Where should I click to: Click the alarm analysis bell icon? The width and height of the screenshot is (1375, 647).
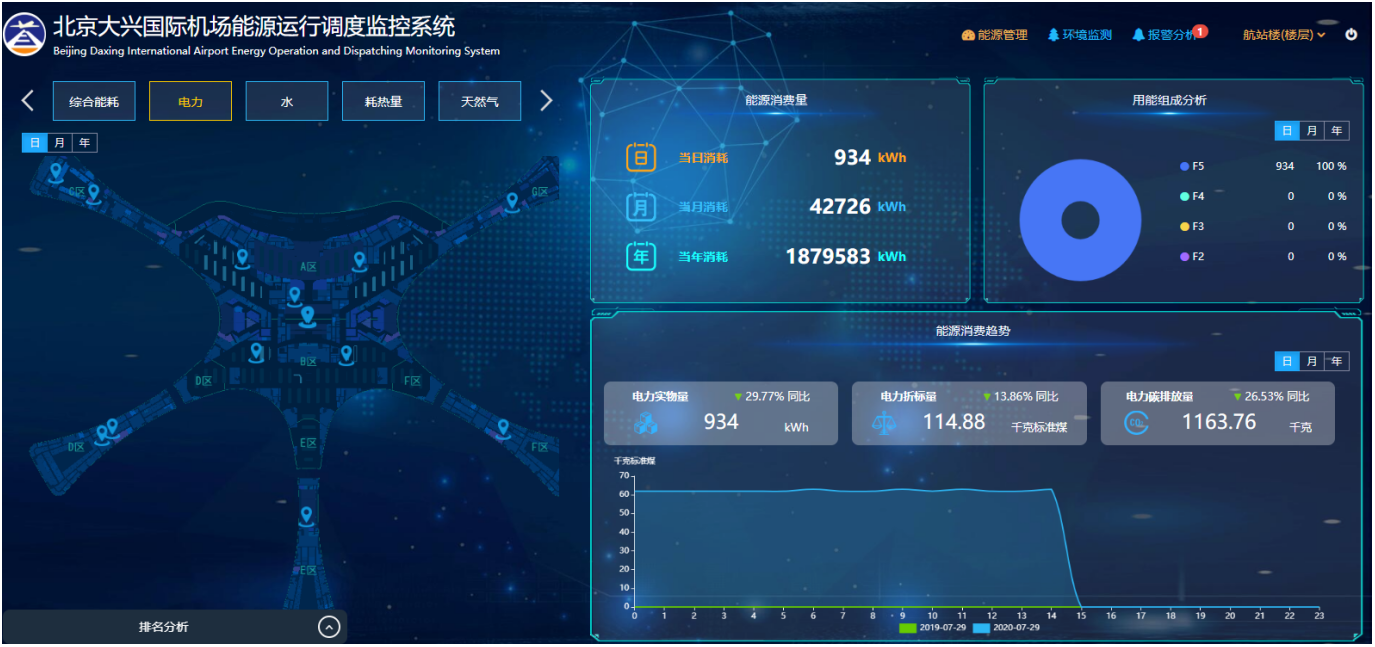click(x=1138, y=35)
